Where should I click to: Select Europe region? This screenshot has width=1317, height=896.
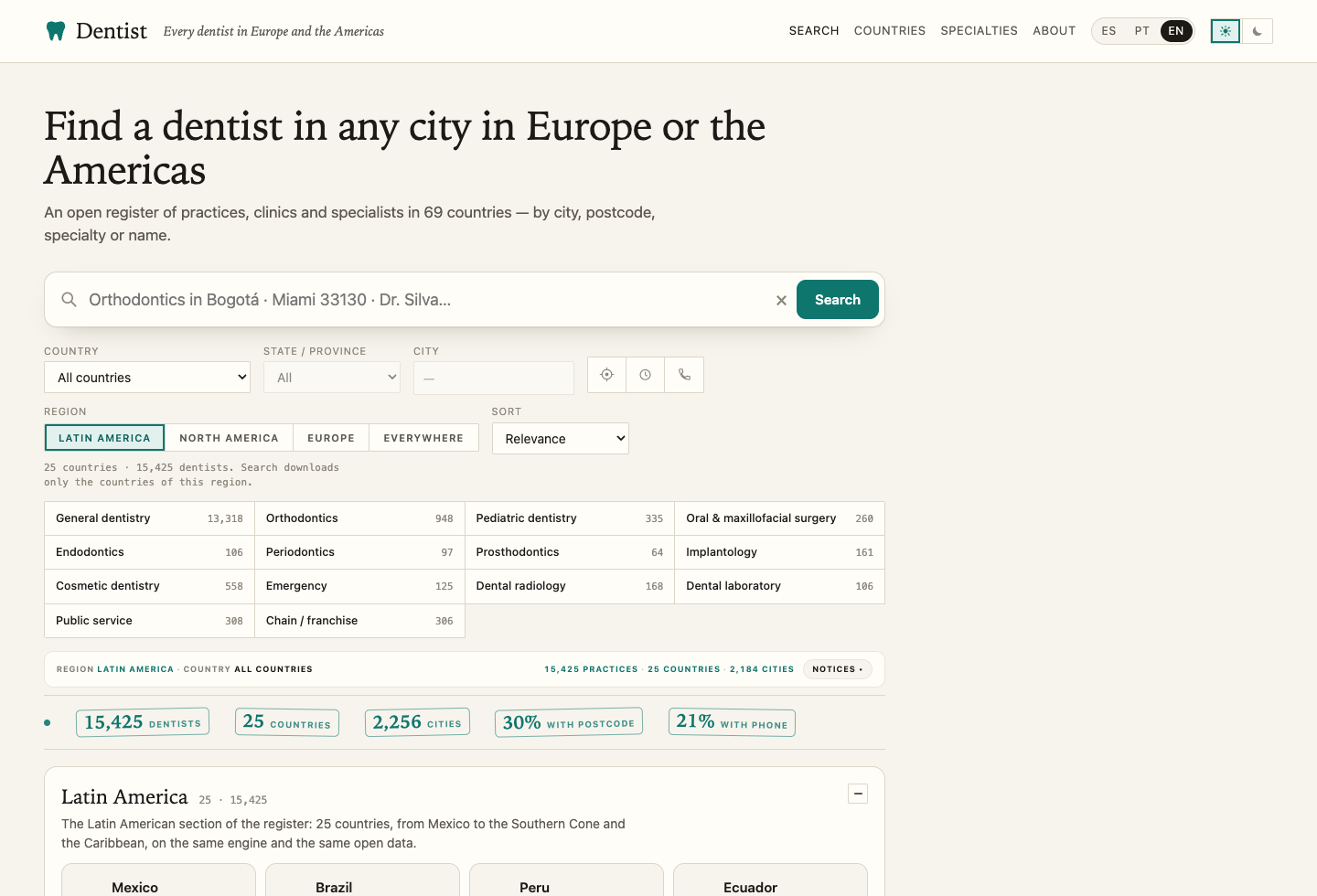(331, 438)
